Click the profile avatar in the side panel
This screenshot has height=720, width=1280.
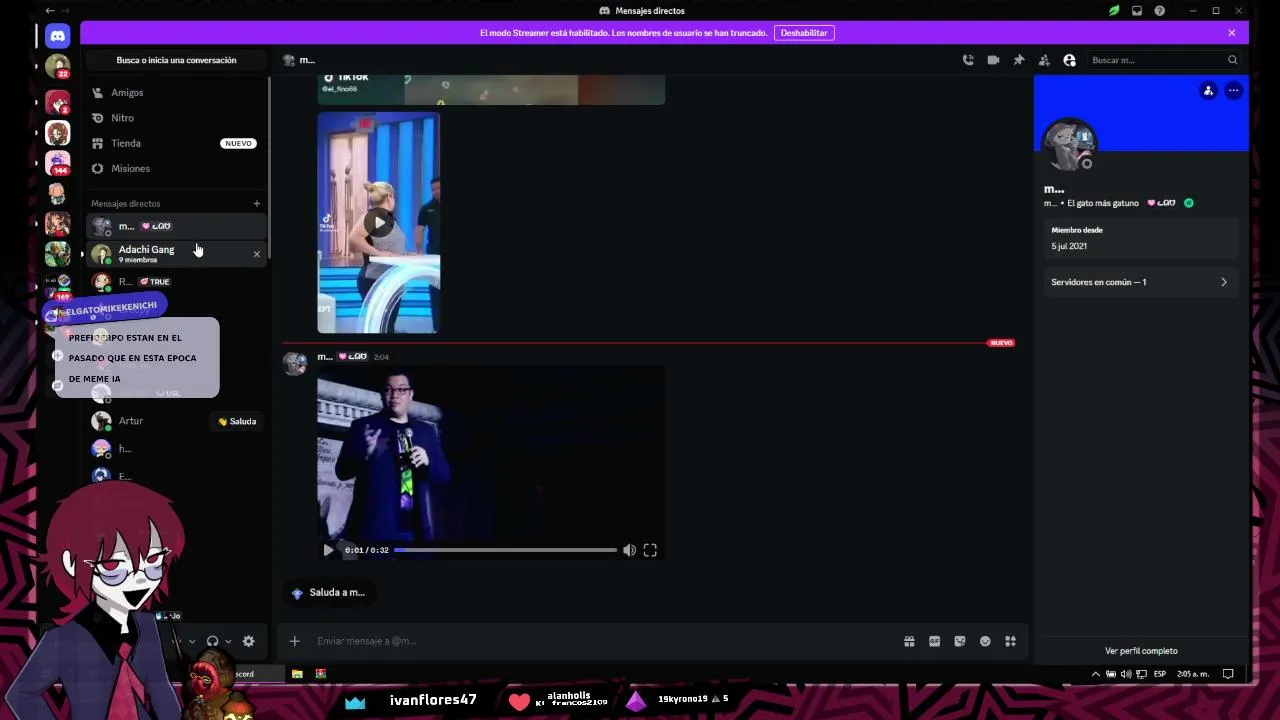point(1069,146)
